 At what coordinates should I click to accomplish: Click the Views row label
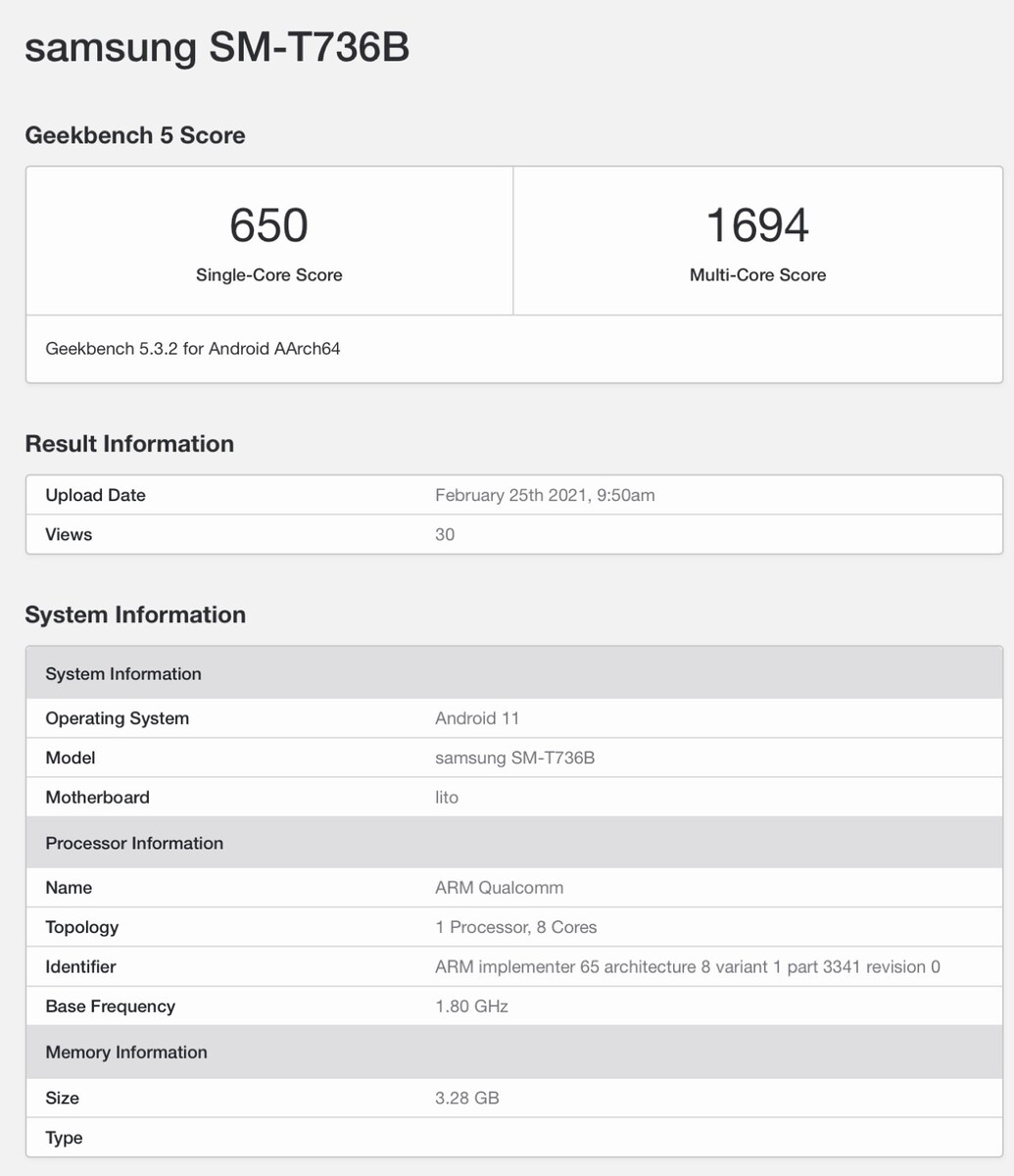tap(69, 534)
